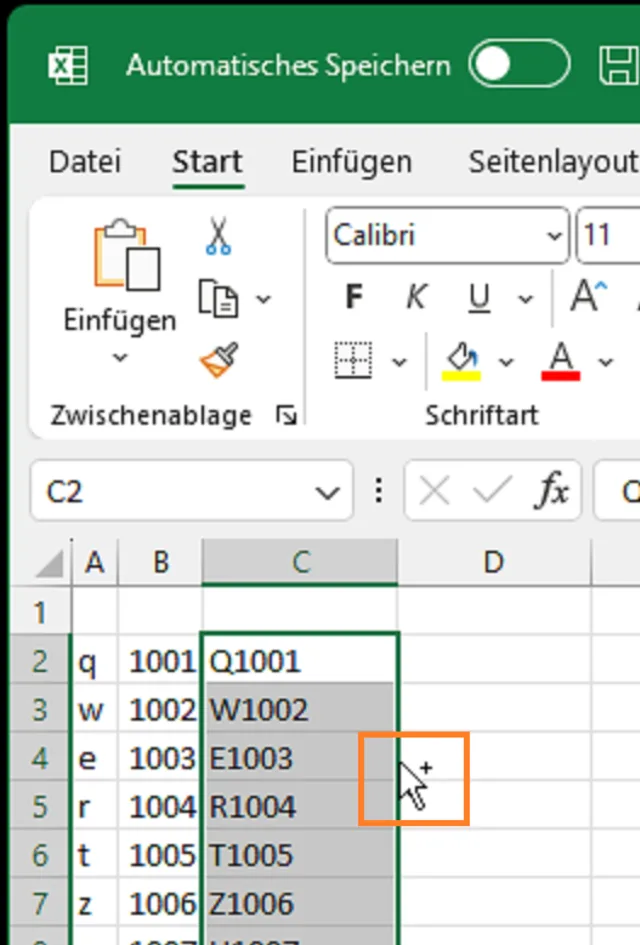The image size is (640, 945).
Task: Open the borders grid icon
Action: pos(353,360)
